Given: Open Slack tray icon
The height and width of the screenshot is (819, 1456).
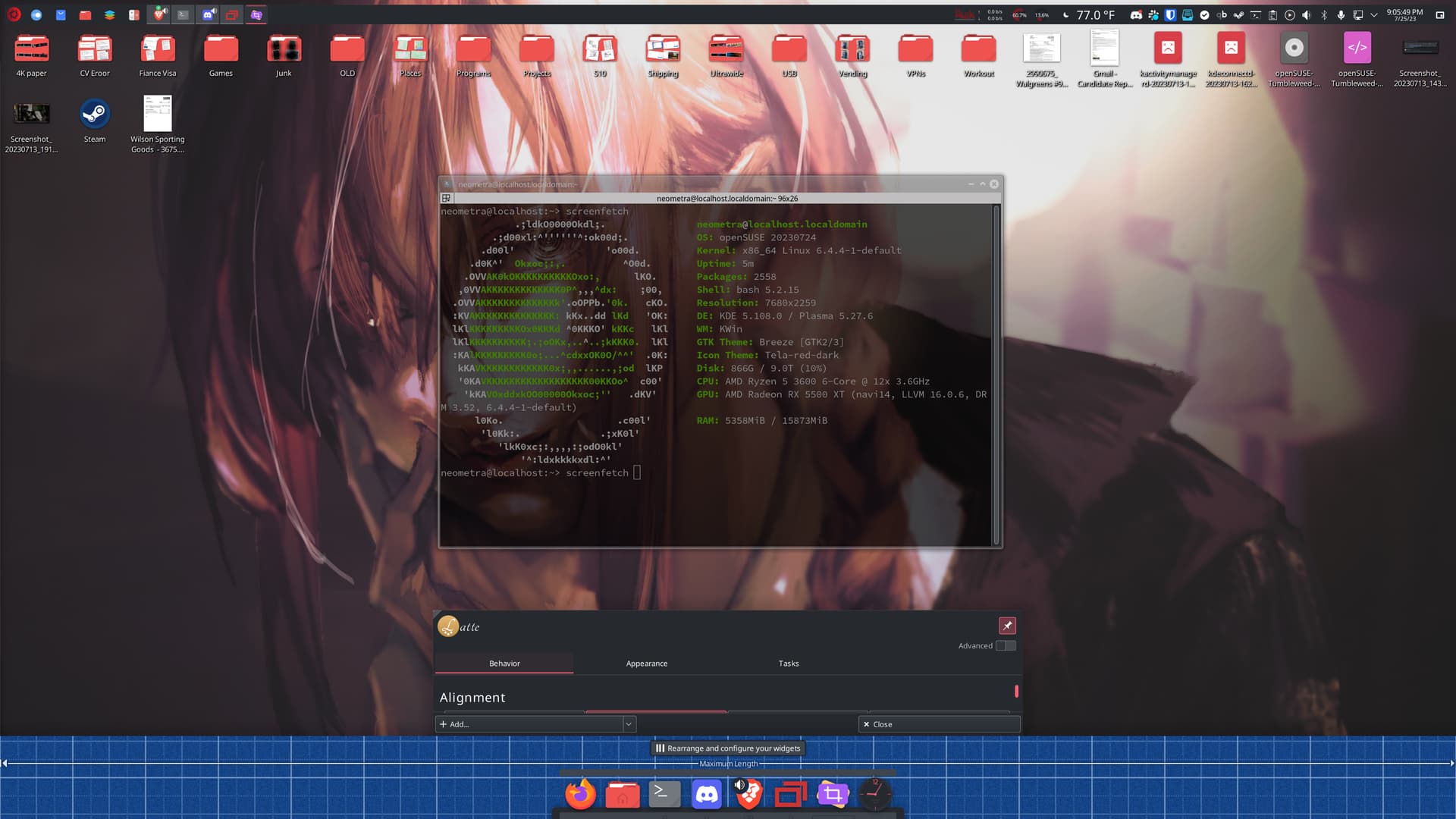Looking at the screenshot, I should pos(1153,14).
